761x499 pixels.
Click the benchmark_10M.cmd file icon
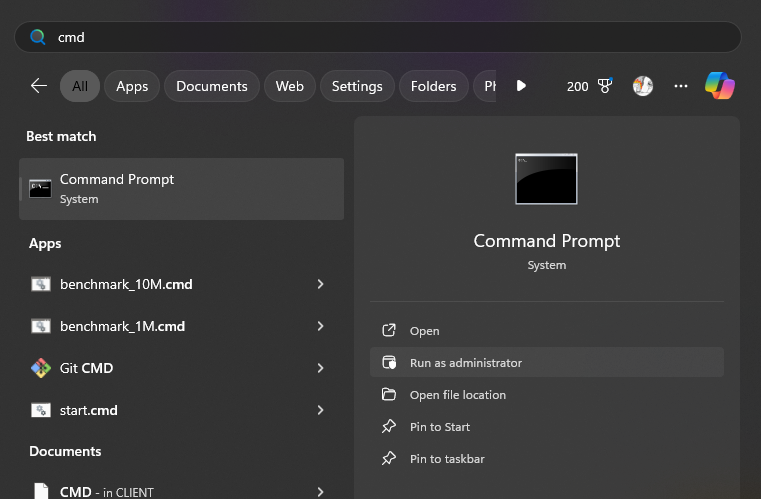tap(40, 284)
